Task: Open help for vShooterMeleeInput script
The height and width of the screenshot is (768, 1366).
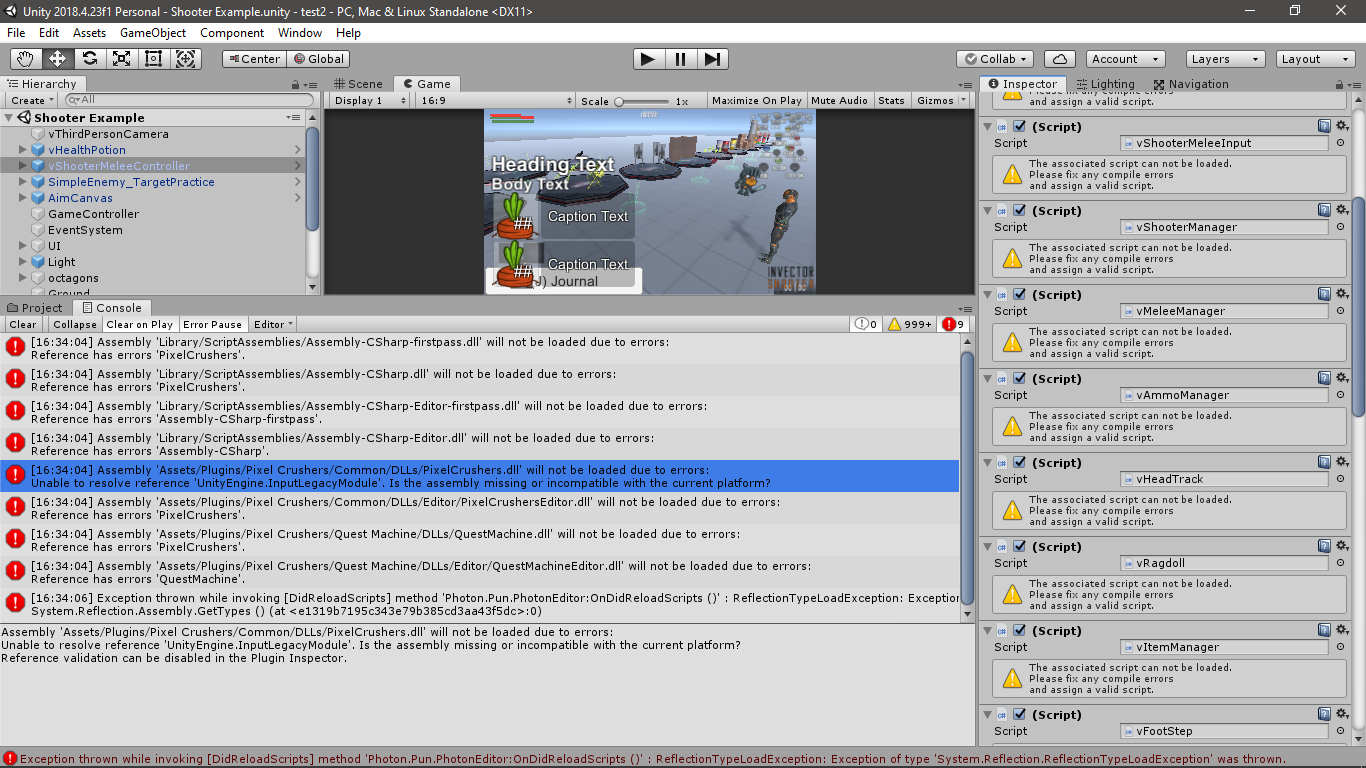Action: (x=1324, y=126)
